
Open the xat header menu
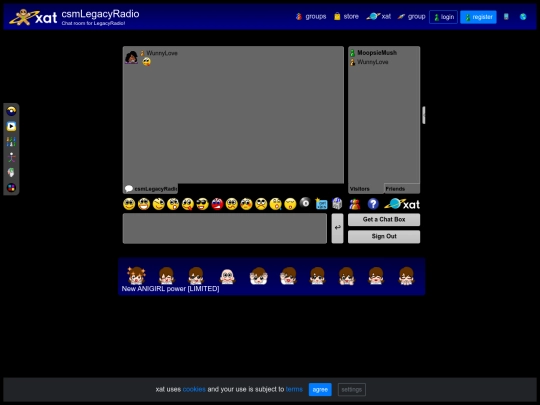tap(379, 17)
